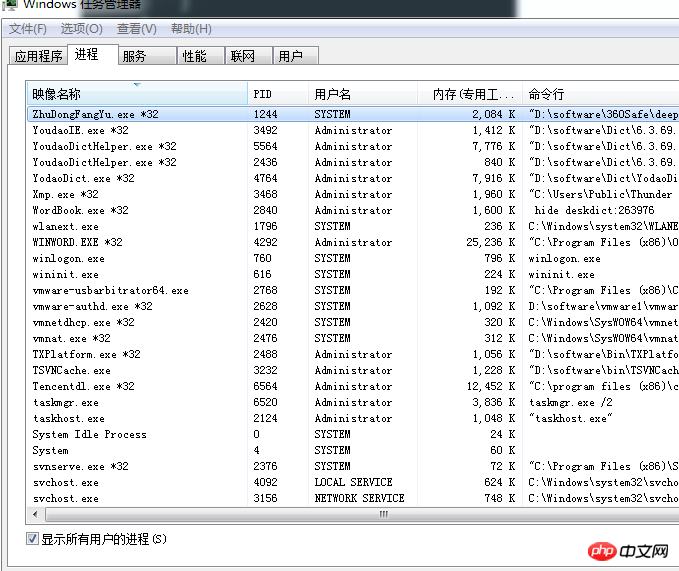Select Xmp.exe *32 process
This screenshot has width=679, height=571.
65,194
